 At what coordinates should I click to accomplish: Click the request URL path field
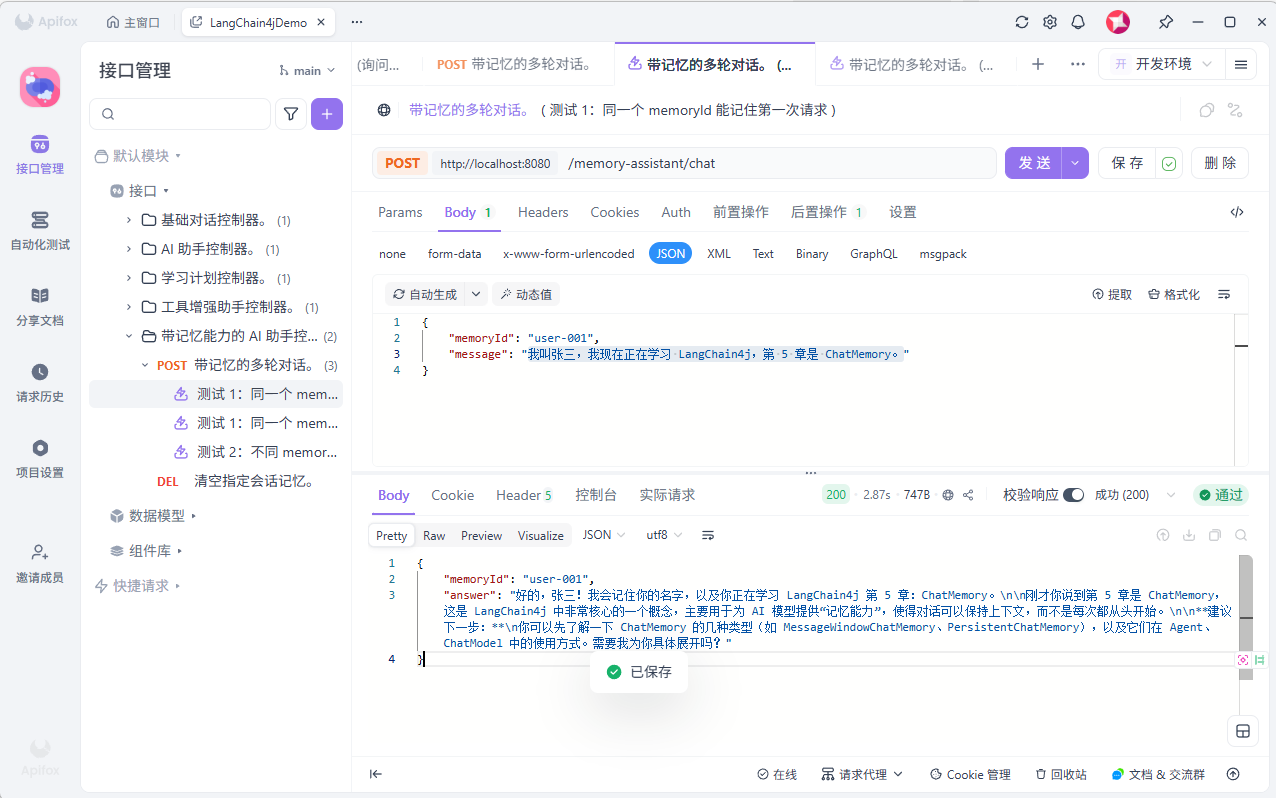(x=777, y=163)
